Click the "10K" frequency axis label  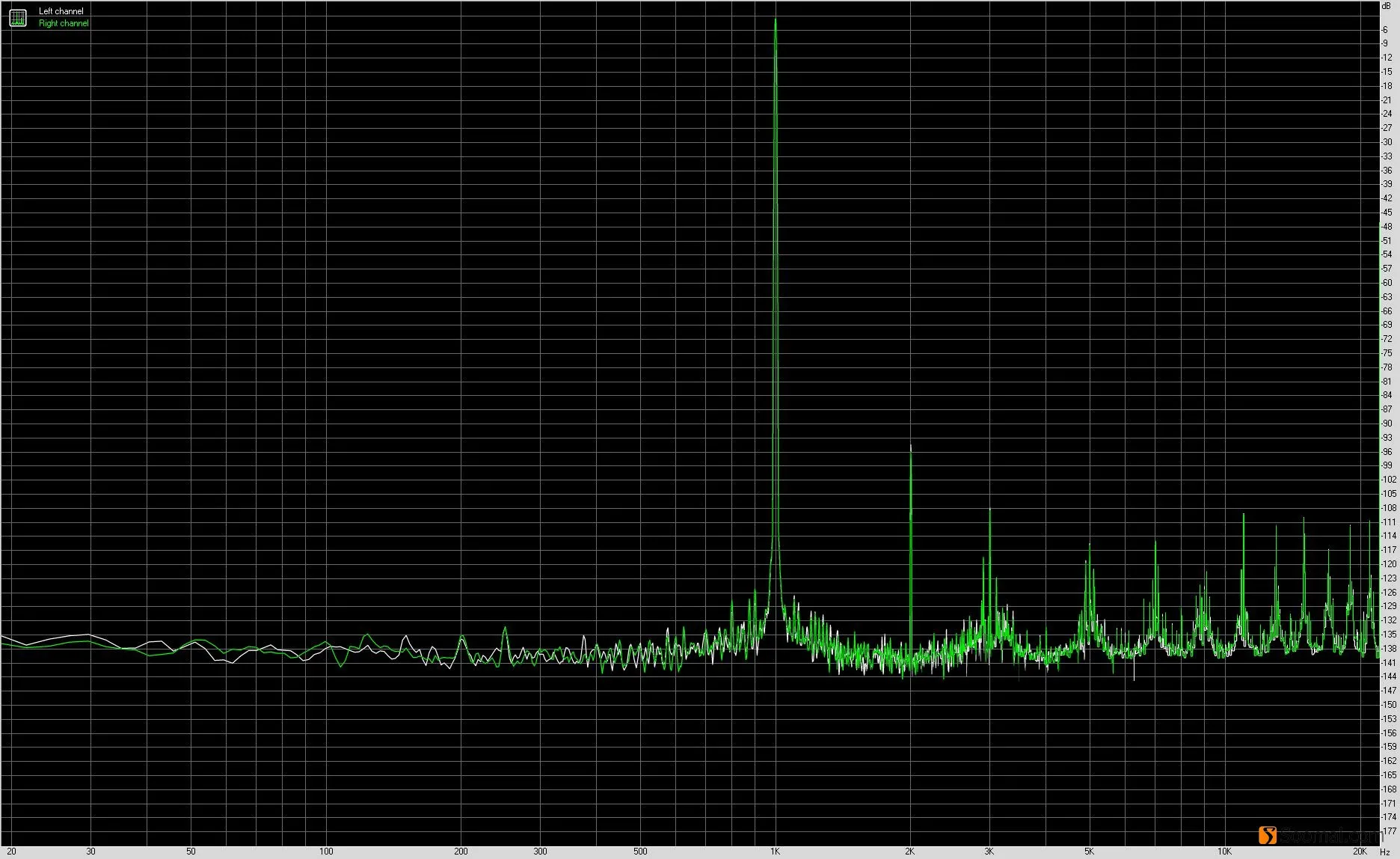coord(1224,852)
